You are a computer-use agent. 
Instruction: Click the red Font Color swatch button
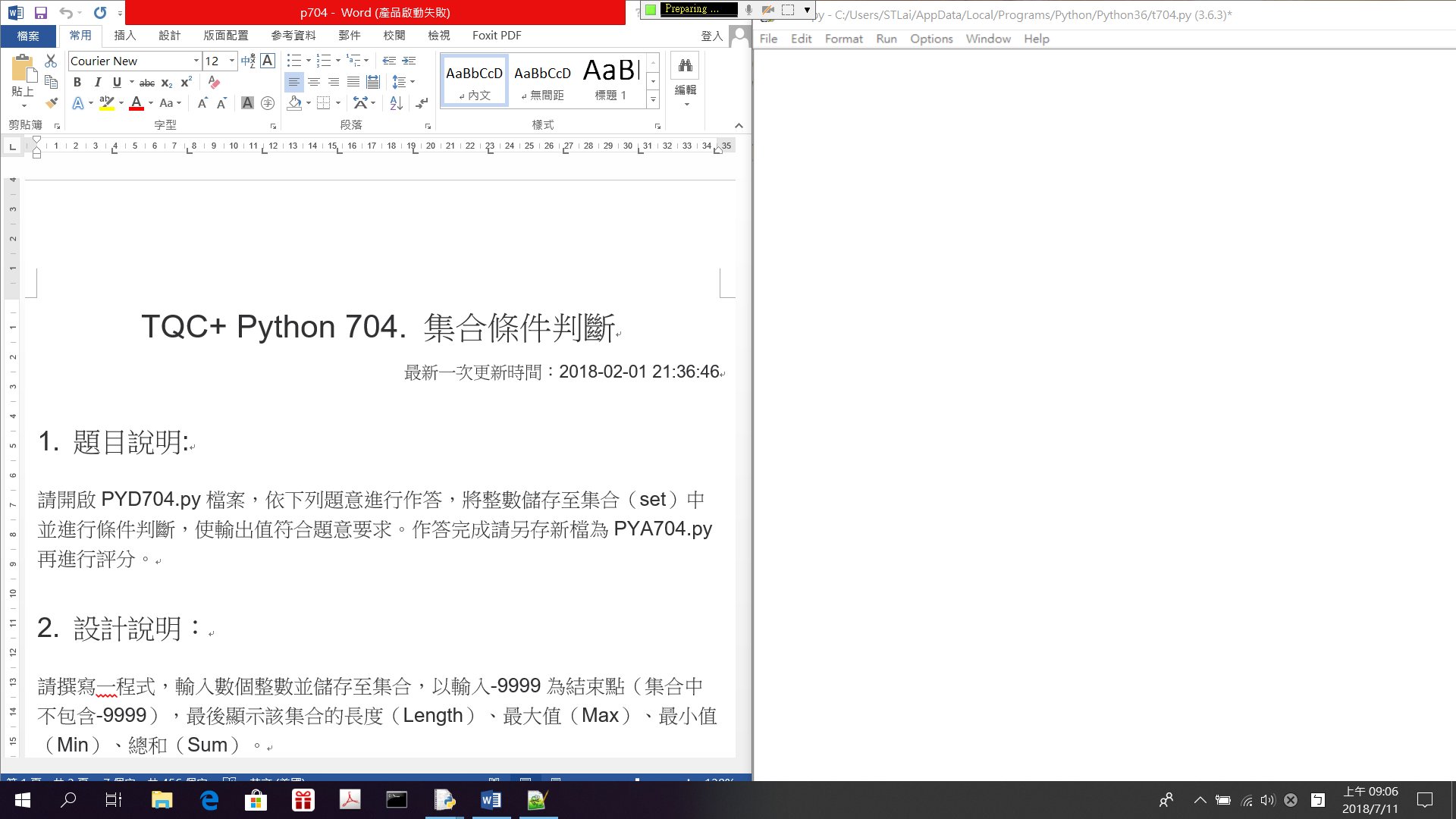pyautogui.click(x=136, y=103)
